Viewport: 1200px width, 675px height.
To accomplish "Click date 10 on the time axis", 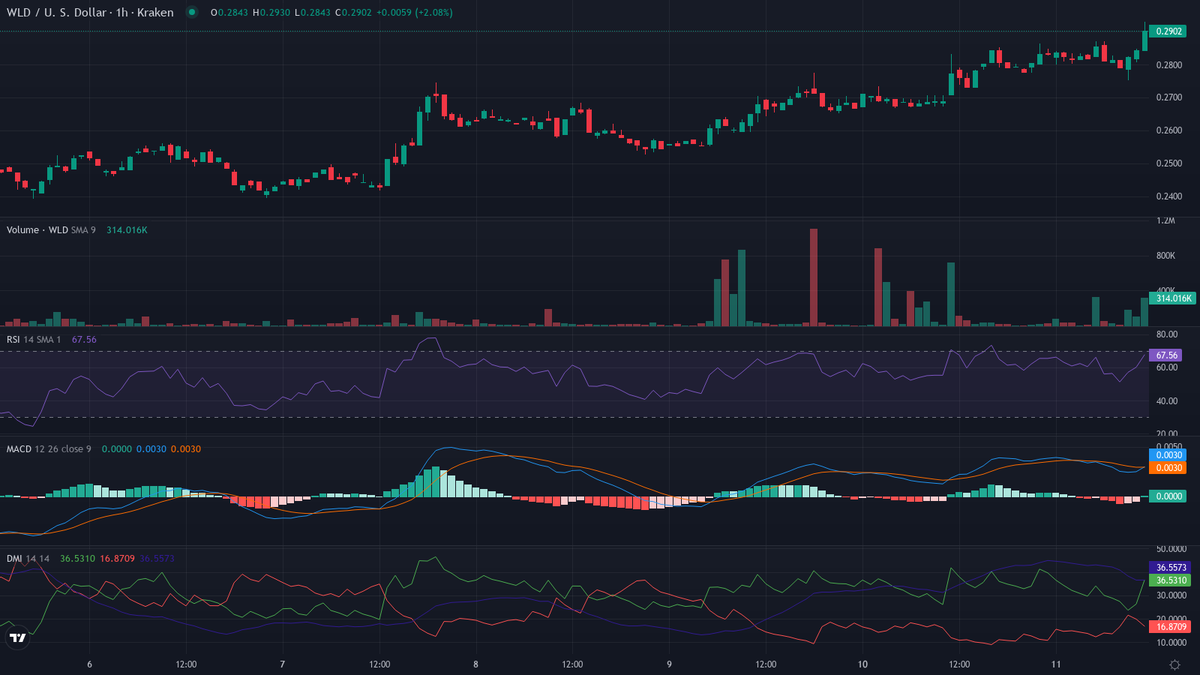I will click(x=862, y=664).
